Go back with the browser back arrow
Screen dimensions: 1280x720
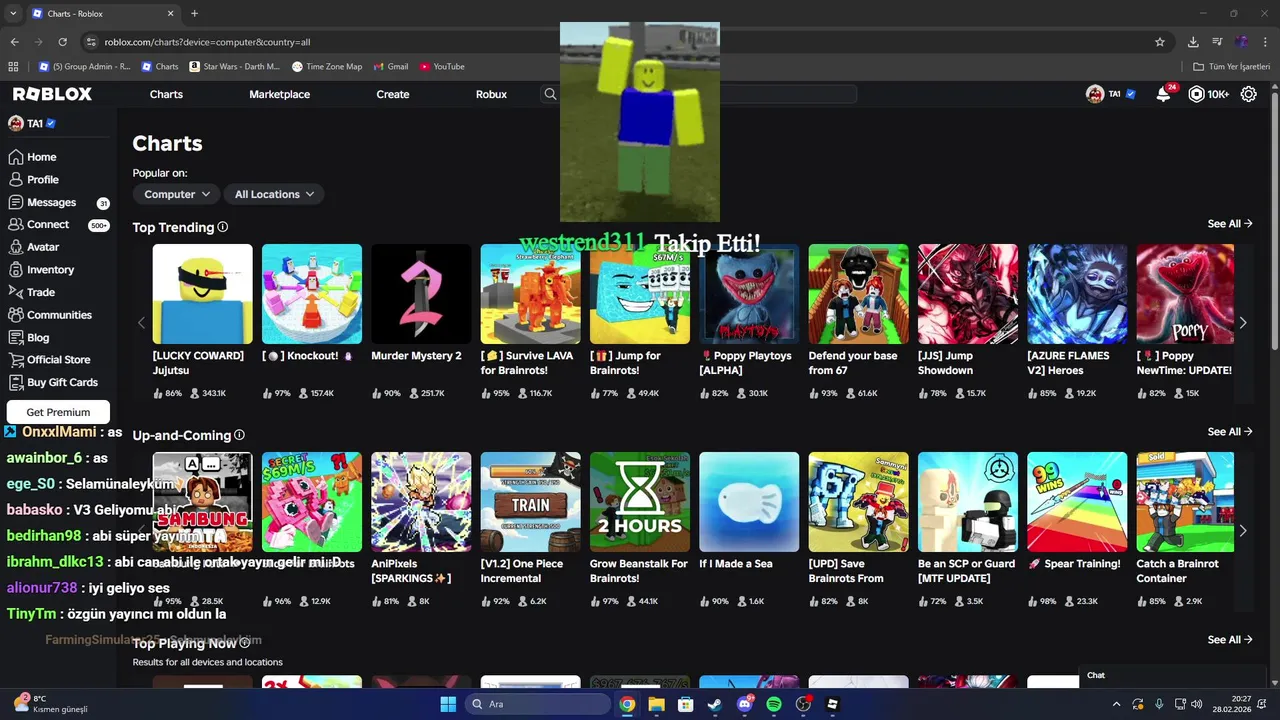pos(14,42)
